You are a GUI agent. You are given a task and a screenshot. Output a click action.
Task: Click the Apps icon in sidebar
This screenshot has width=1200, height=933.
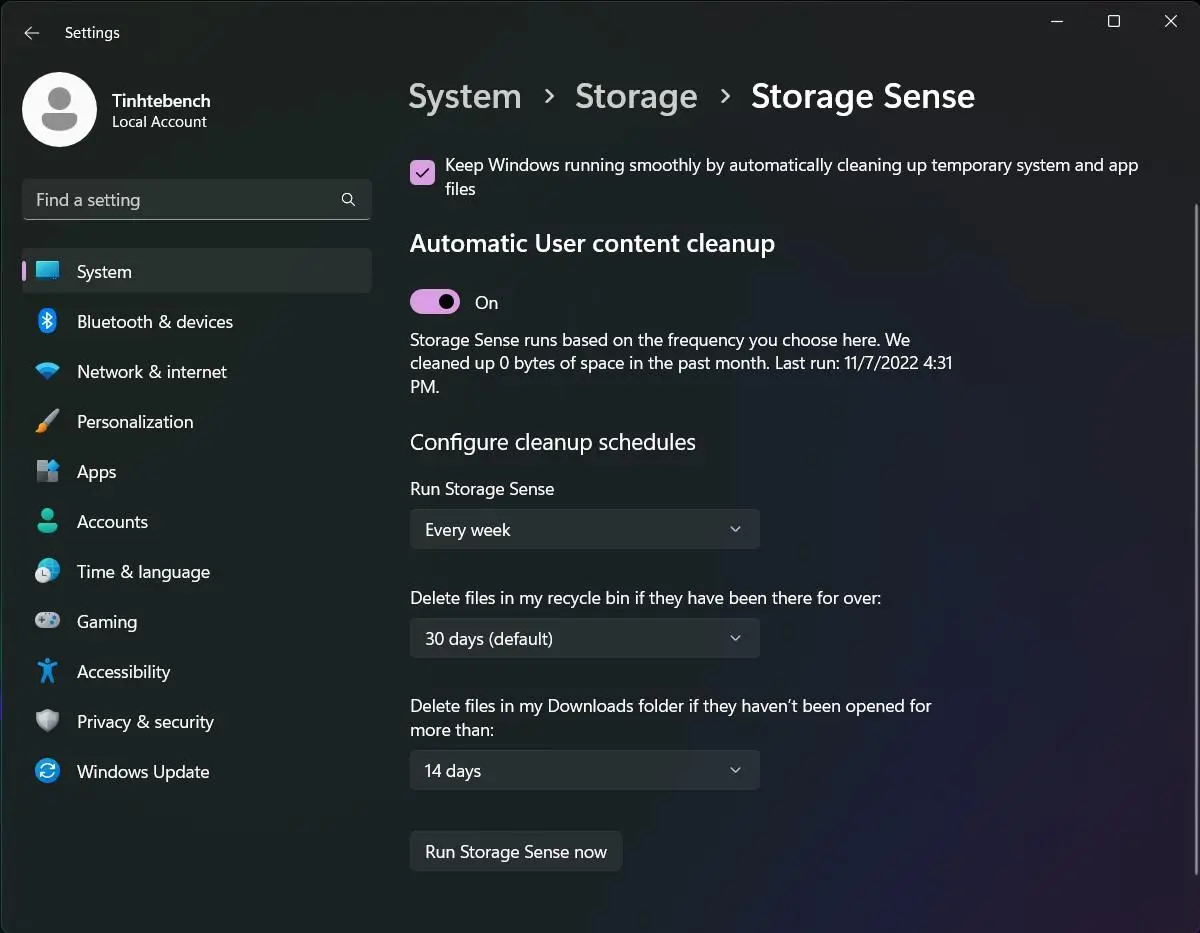[x=47, y=471]
